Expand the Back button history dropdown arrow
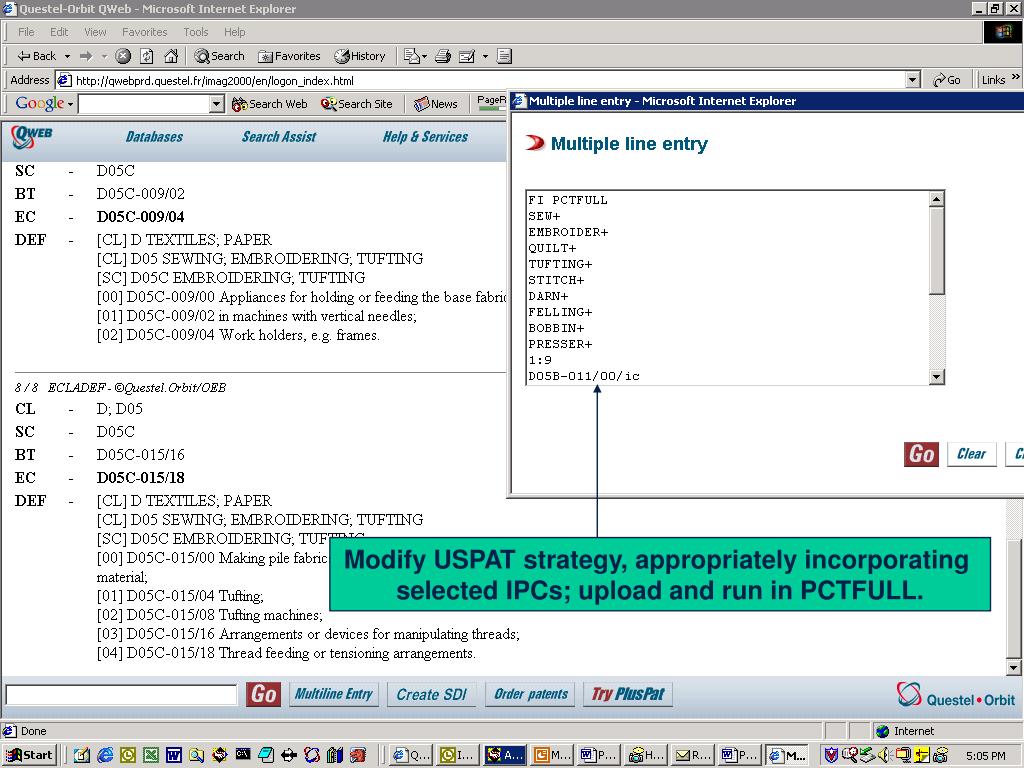 [x=67, y=57]
